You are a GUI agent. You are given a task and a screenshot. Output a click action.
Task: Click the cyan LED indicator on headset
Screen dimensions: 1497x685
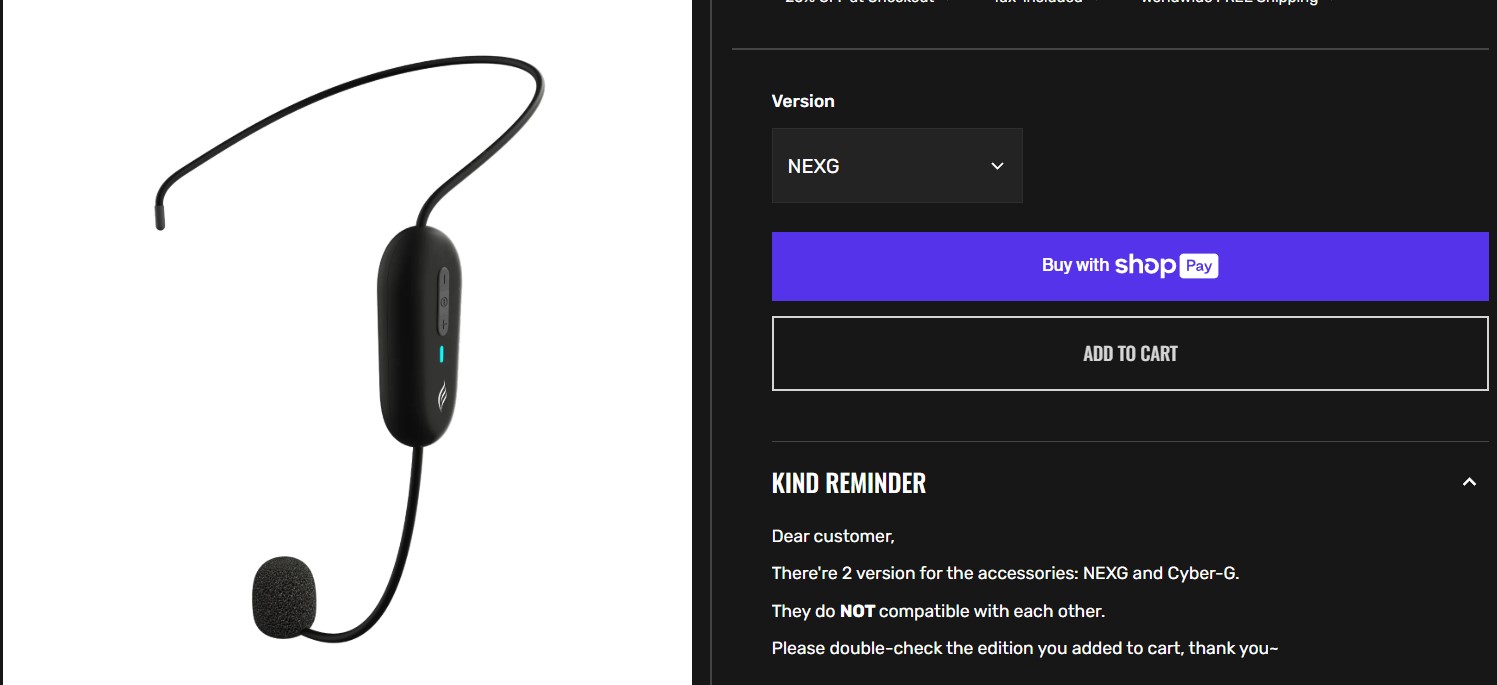pos(441,354)
